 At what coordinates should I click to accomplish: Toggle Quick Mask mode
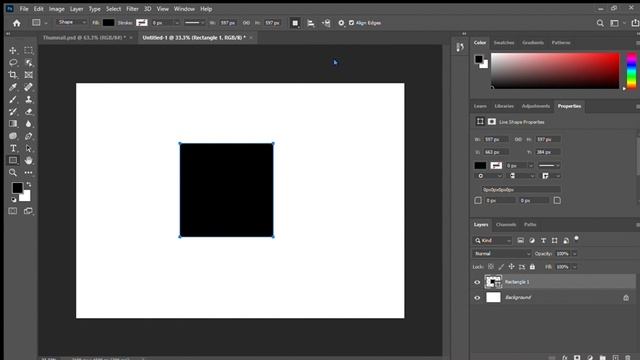(13, 211)
